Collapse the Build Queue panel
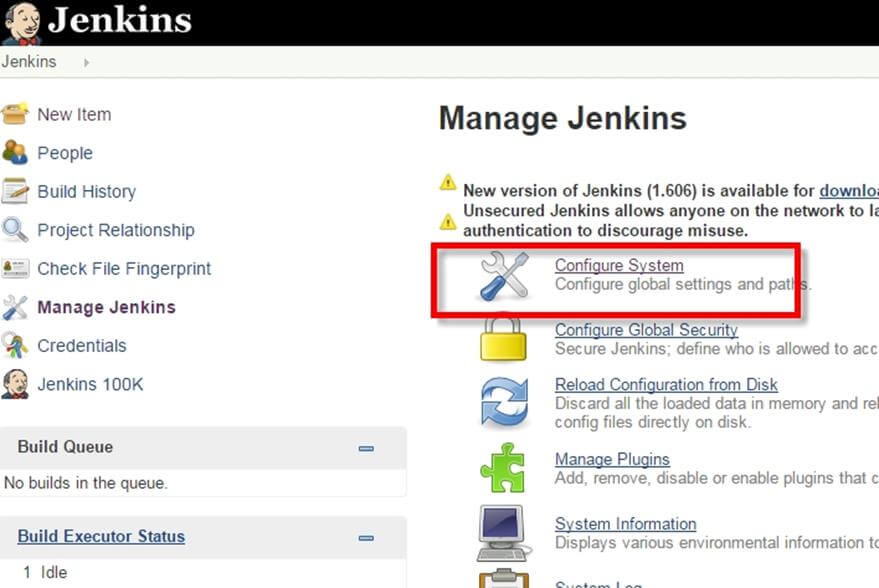Image resolution: width=879 pixels, height=588 pixels. point(366,448)
